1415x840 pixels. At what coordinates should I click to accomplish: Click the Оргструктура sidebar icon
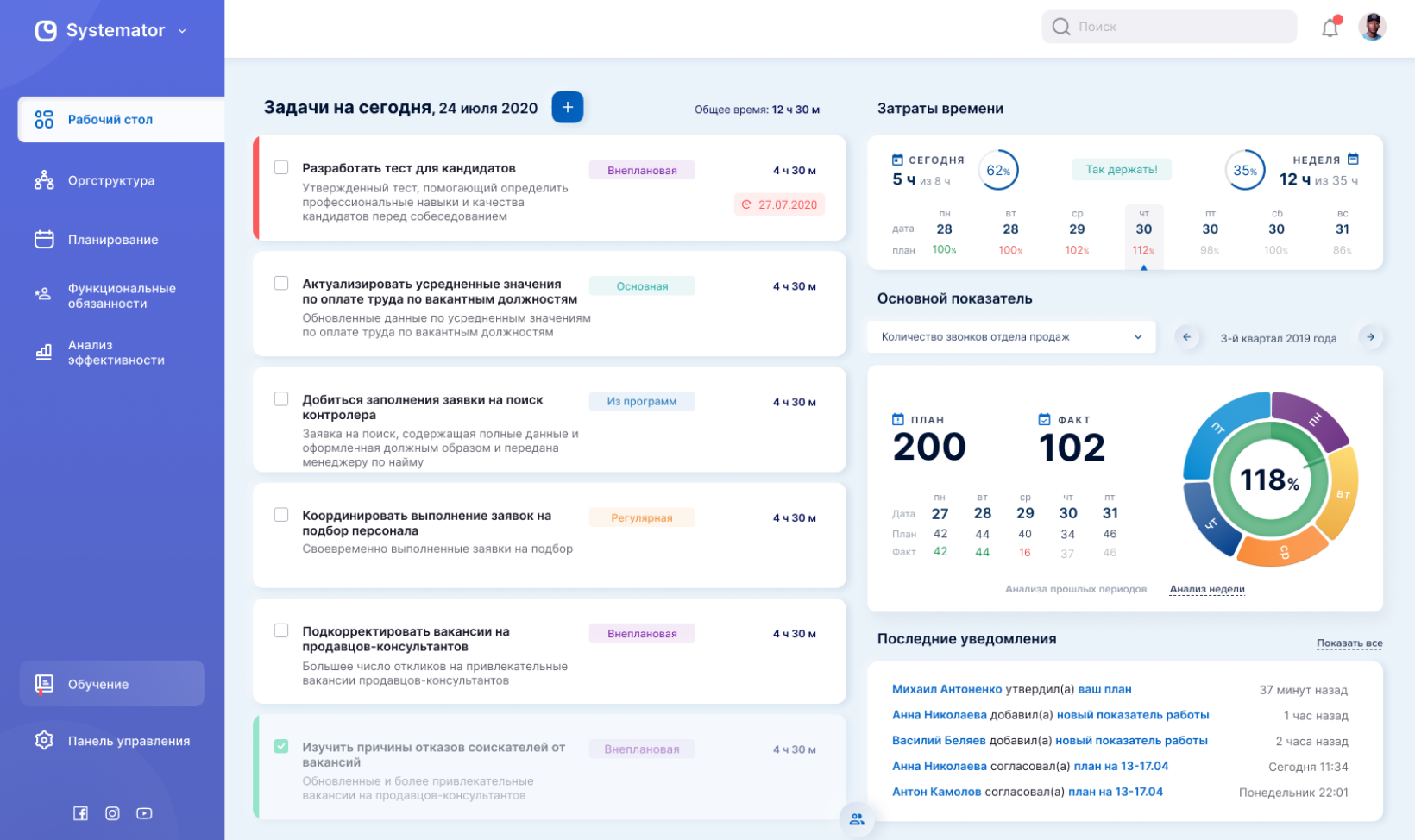[44, 180]
